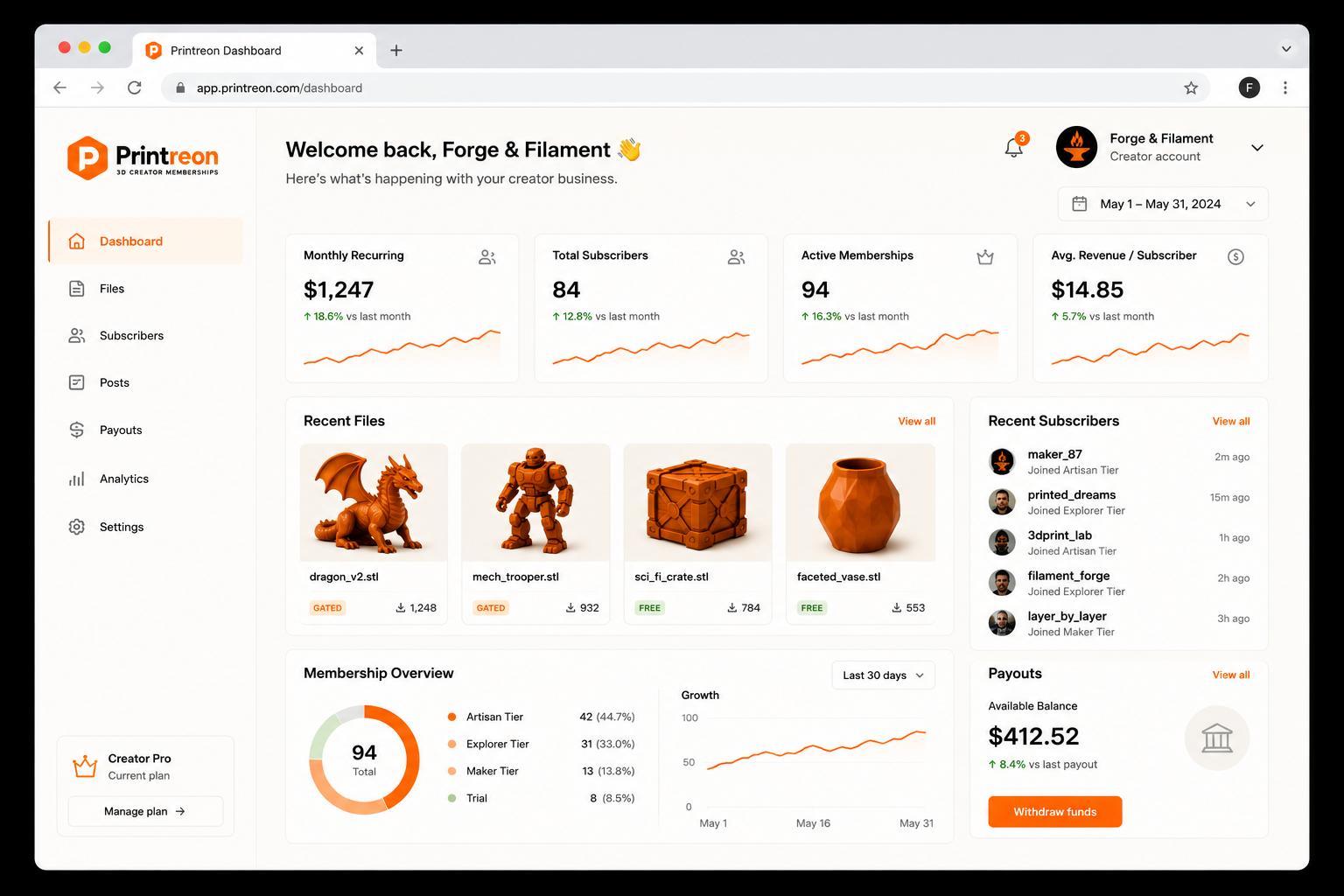The image size is (1344, 896).
Task: Click Trial green legend dot
Action: [451, 798]
